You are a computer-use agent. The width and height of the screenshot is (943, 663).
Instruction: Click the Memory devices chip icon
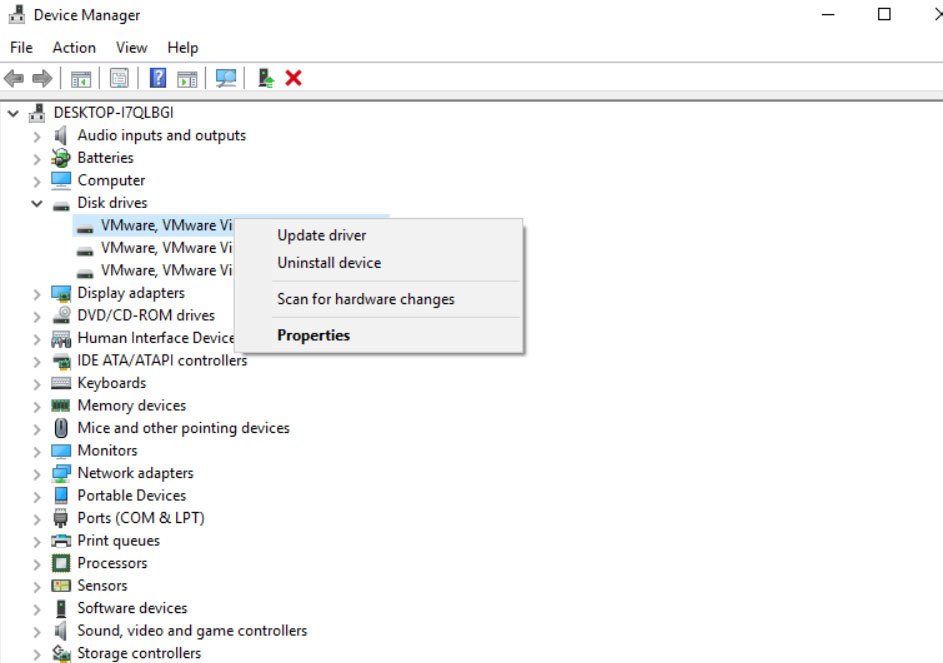61,406
